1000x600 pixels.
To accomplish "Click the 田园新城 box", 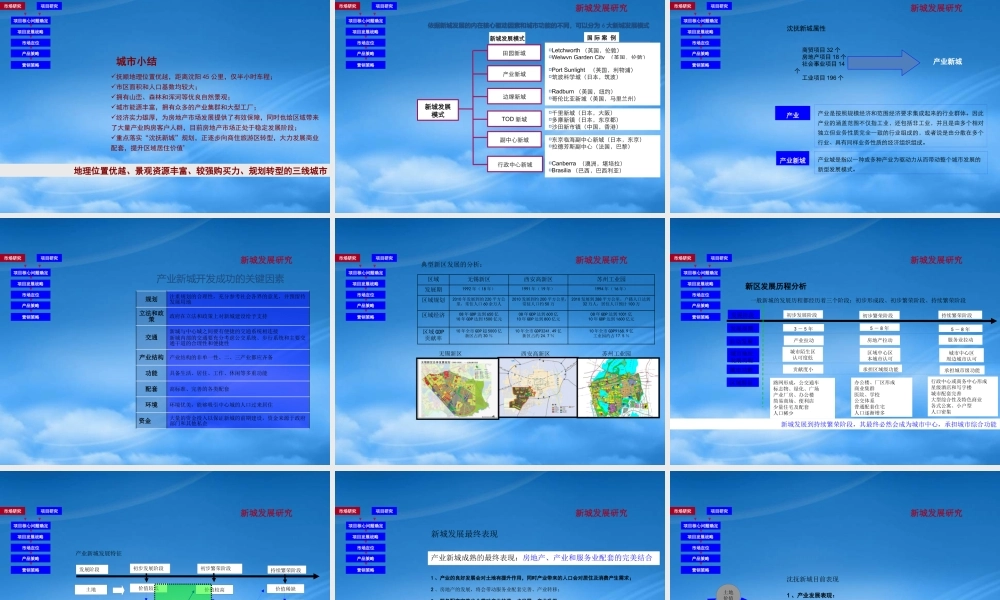I will pos(514,53).
